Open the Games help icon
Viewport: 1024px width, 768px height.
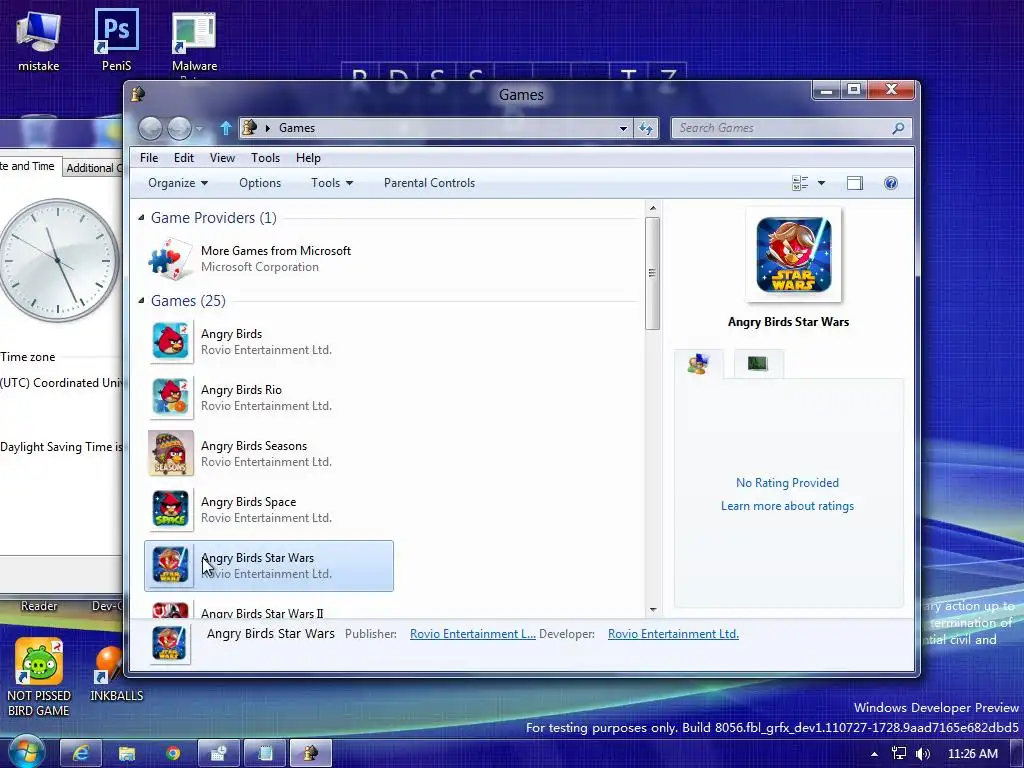tap(891, 184)
